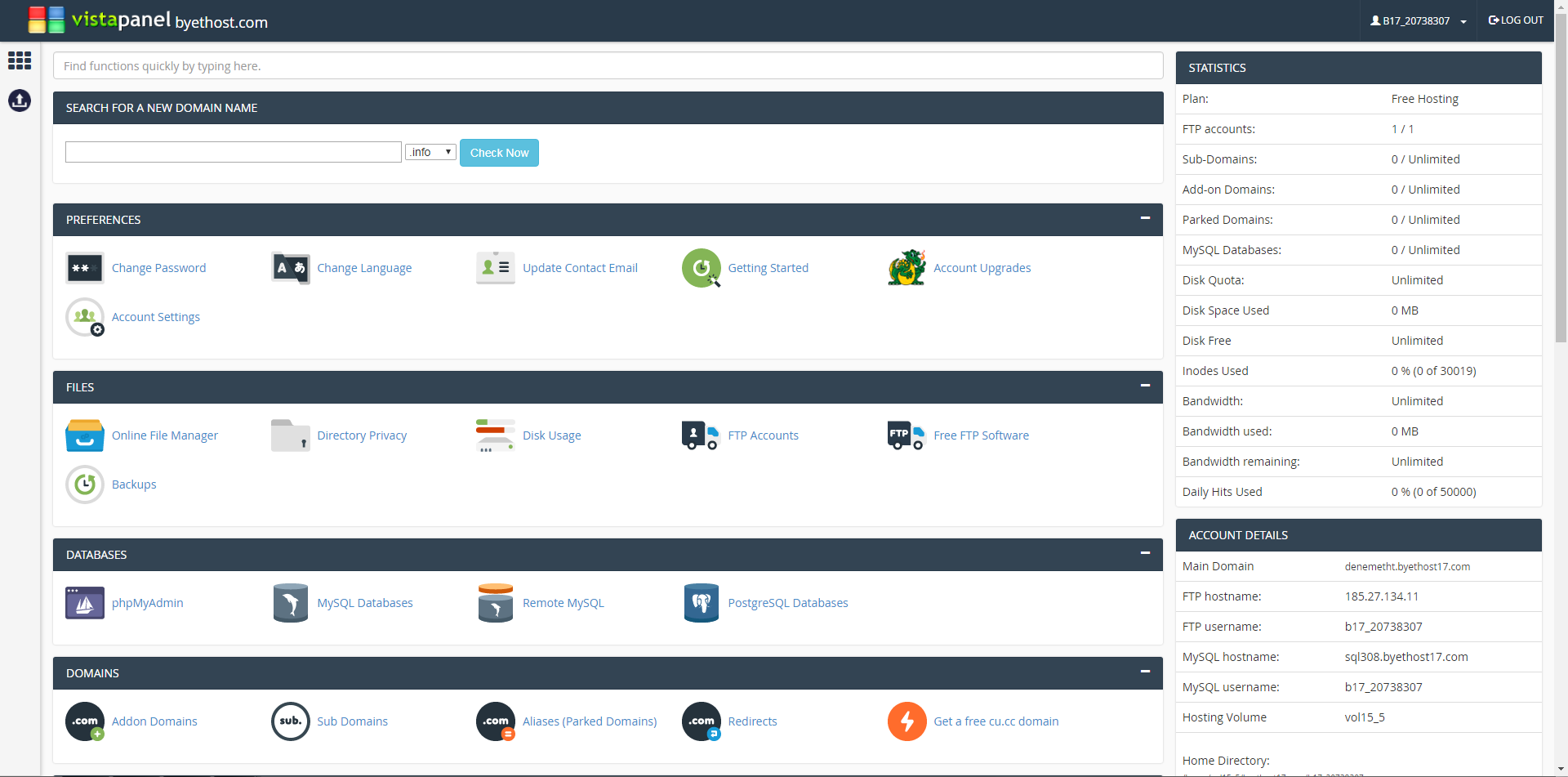
Task: Click the Update Contact Email icon
Action: pyautogui.click(x=496, y=268)
